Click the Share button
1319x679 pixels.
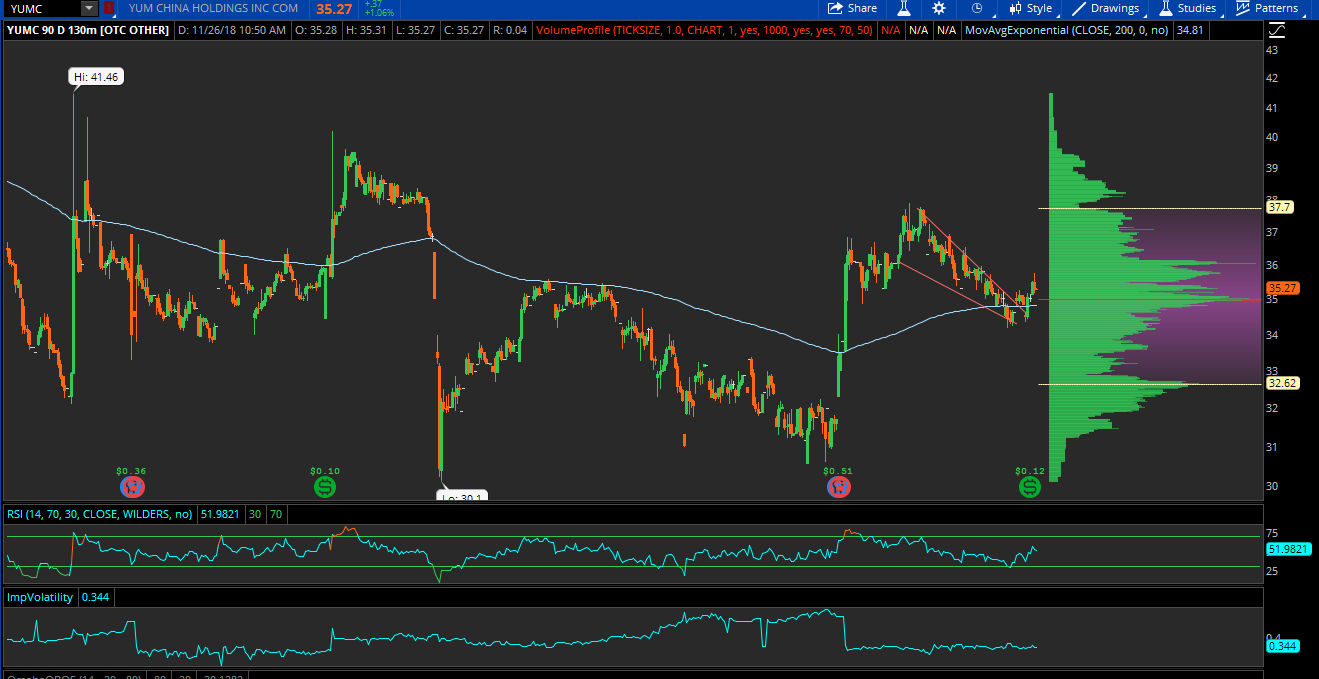(x=852, y=8)
